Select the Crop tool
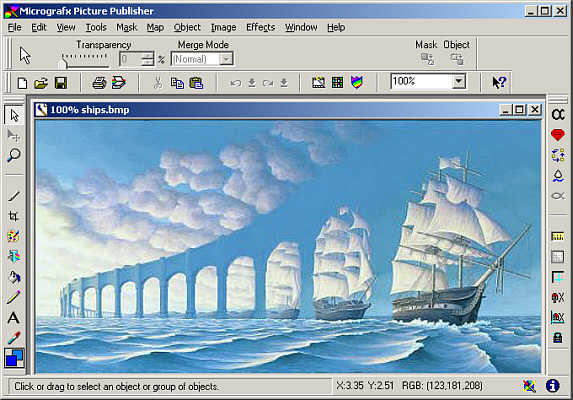This screenshot has width=573, height=400. pyautogui.click(x=14, y=216)
